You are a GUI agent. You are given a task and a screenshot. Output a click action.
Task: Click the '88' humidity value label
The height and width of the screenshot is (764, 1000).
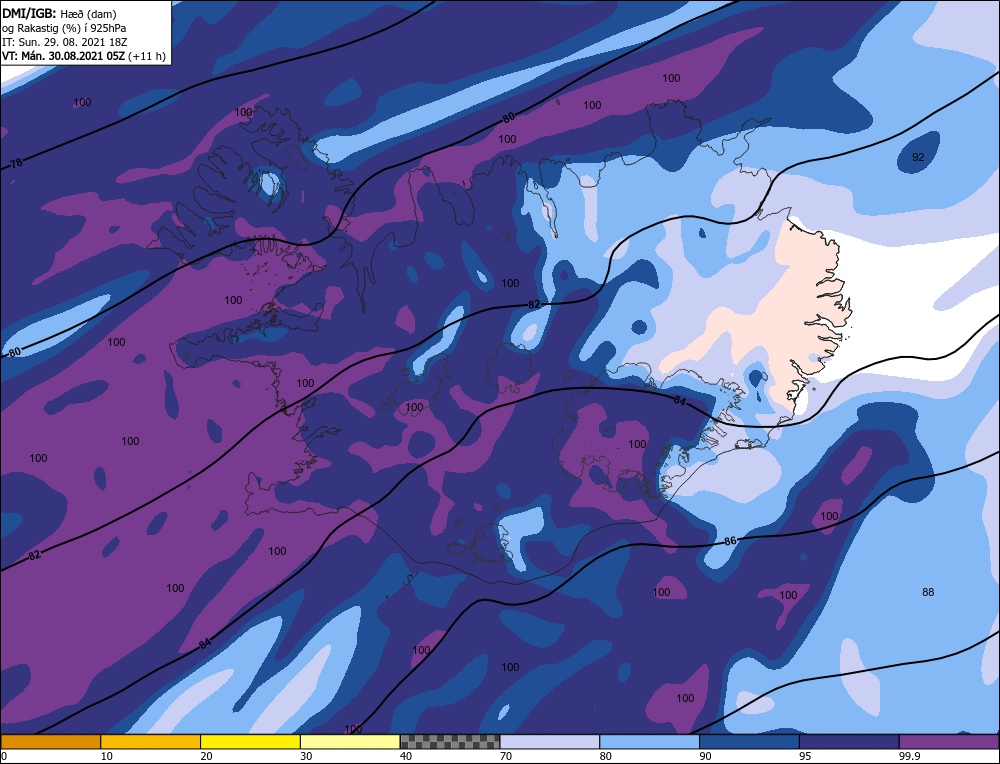click(928, 592)
